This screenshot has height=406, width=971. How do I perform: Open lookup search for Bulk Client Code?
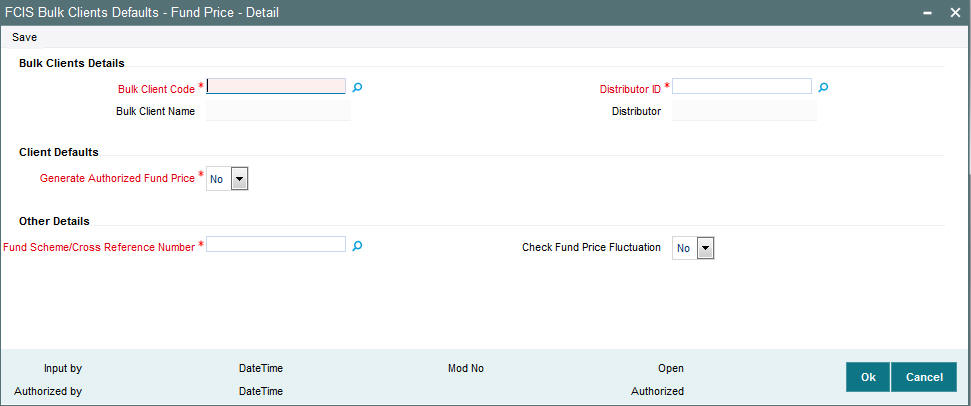click(x=357, y=88)
